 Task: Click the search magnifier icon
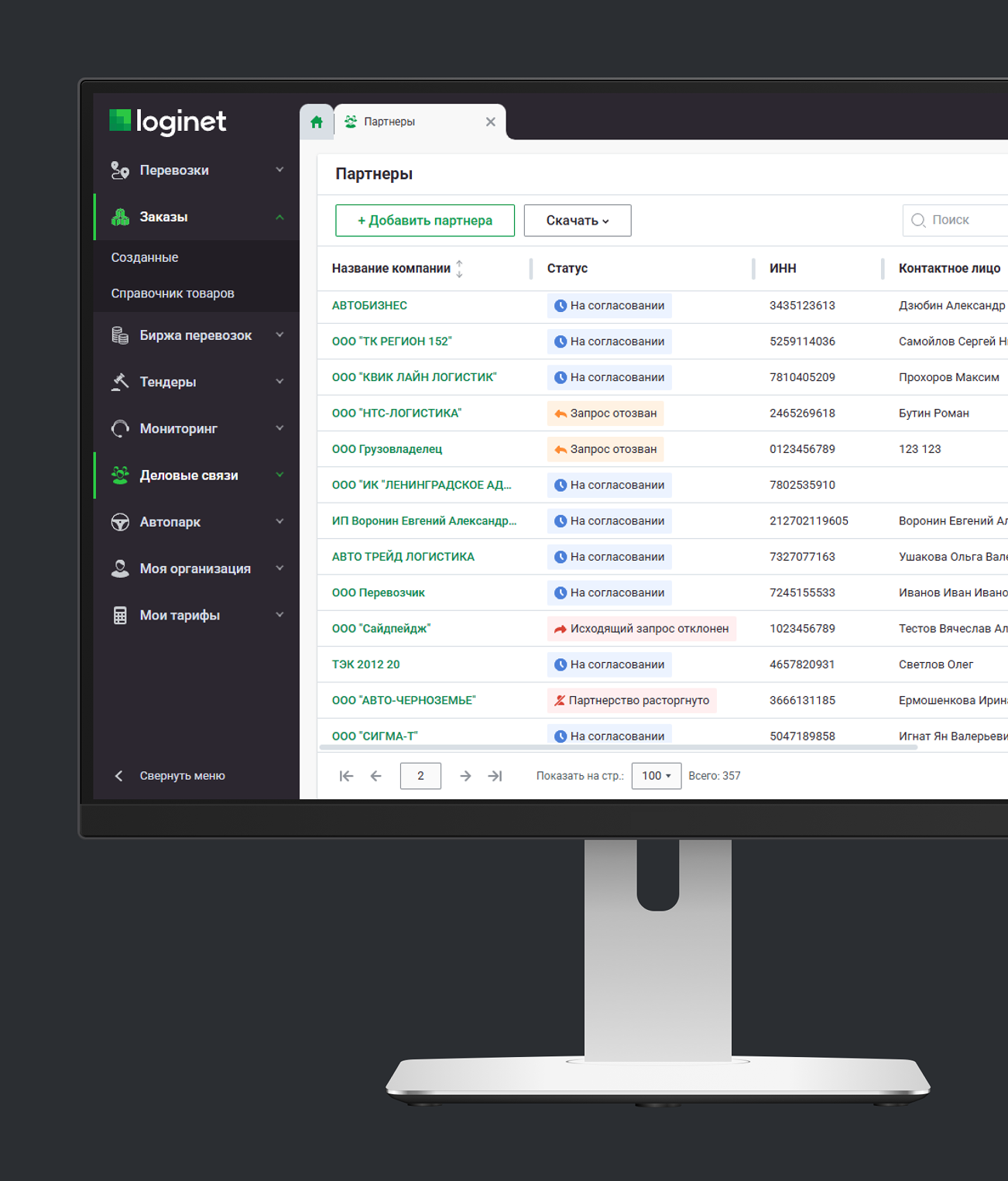click(918, 221)
